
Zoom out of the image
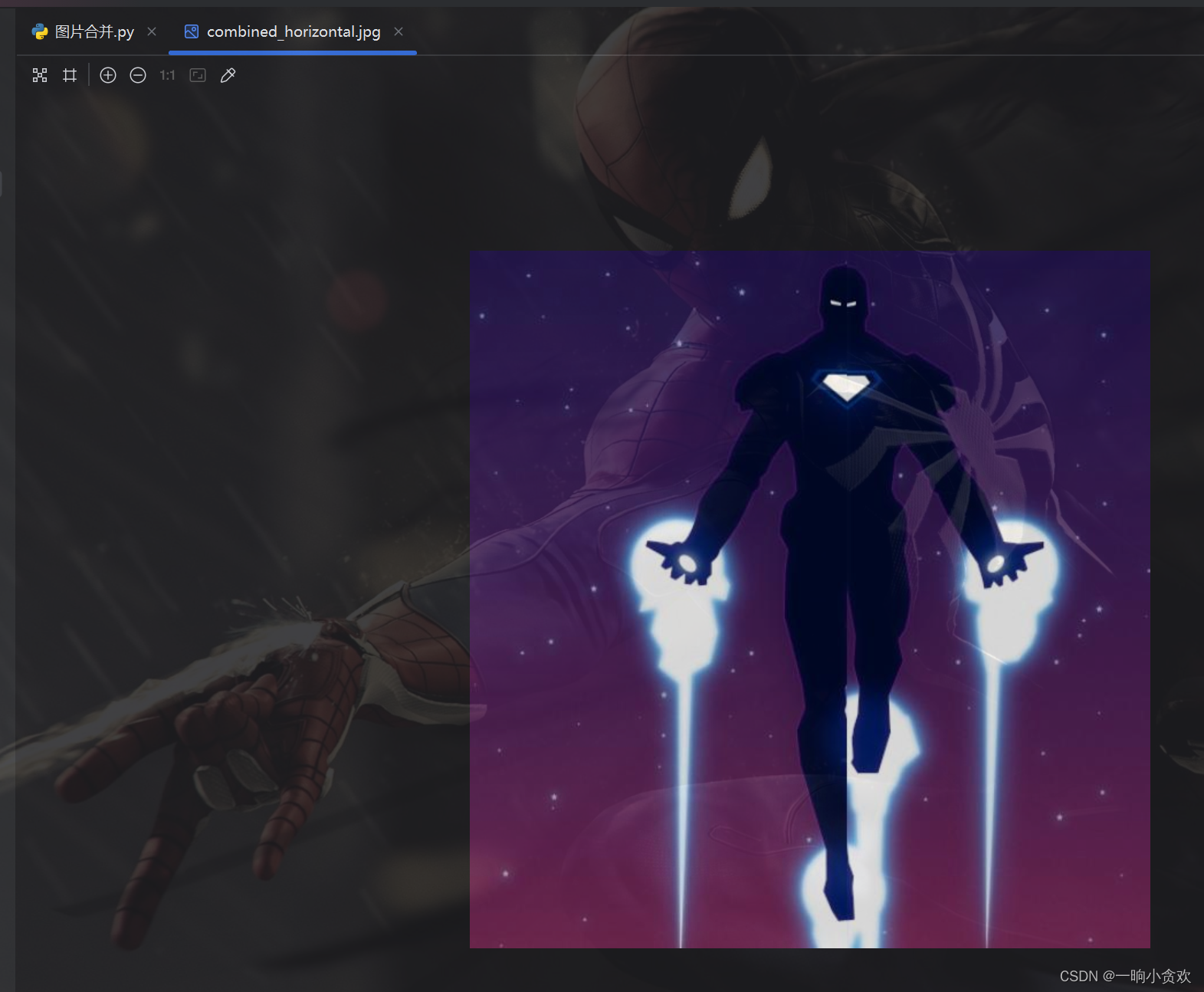(x=138, y=75)
